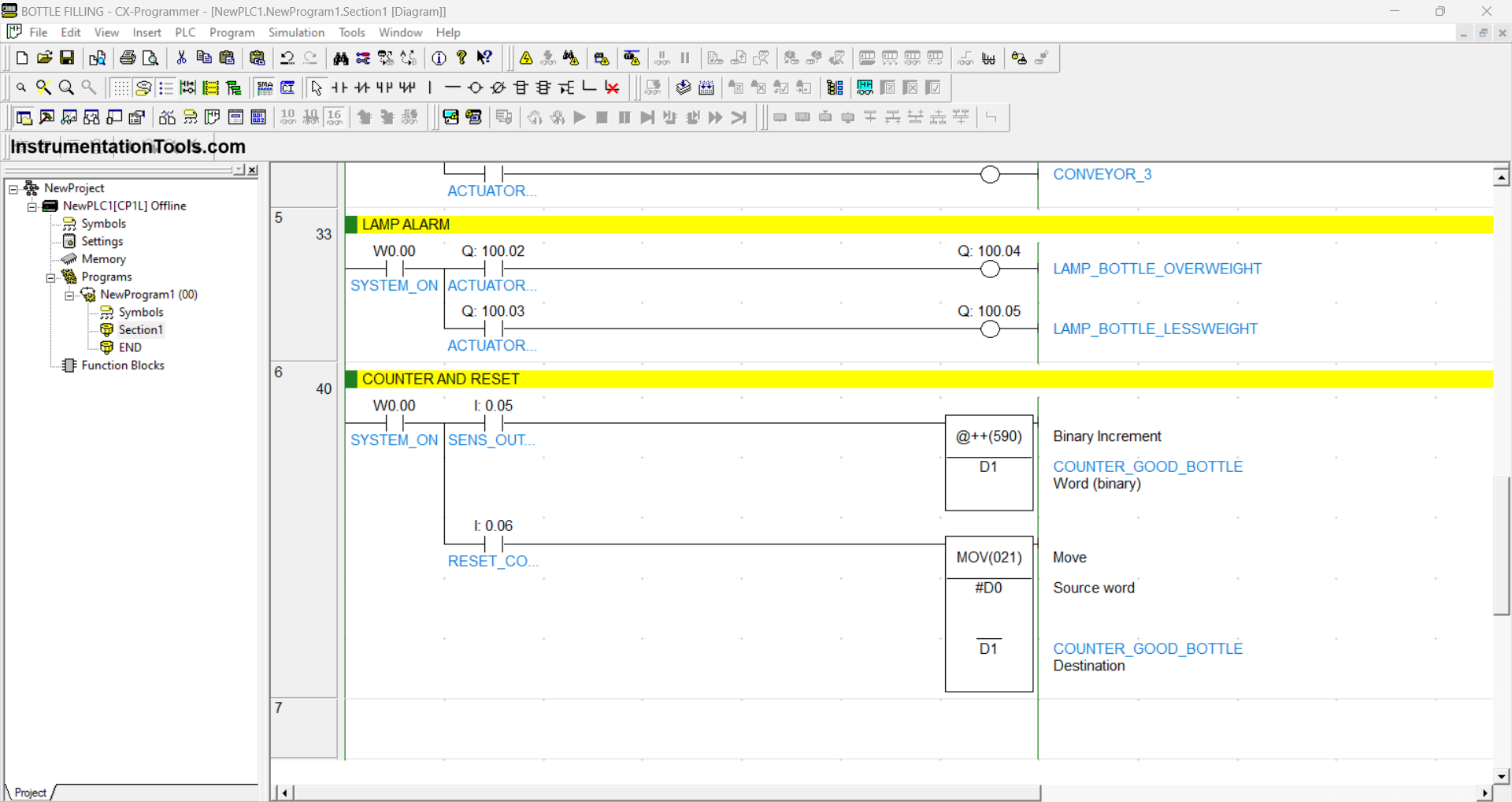Toggle the Project Workspace window button
Screen dimensions: 1512x802
(24, 117)
